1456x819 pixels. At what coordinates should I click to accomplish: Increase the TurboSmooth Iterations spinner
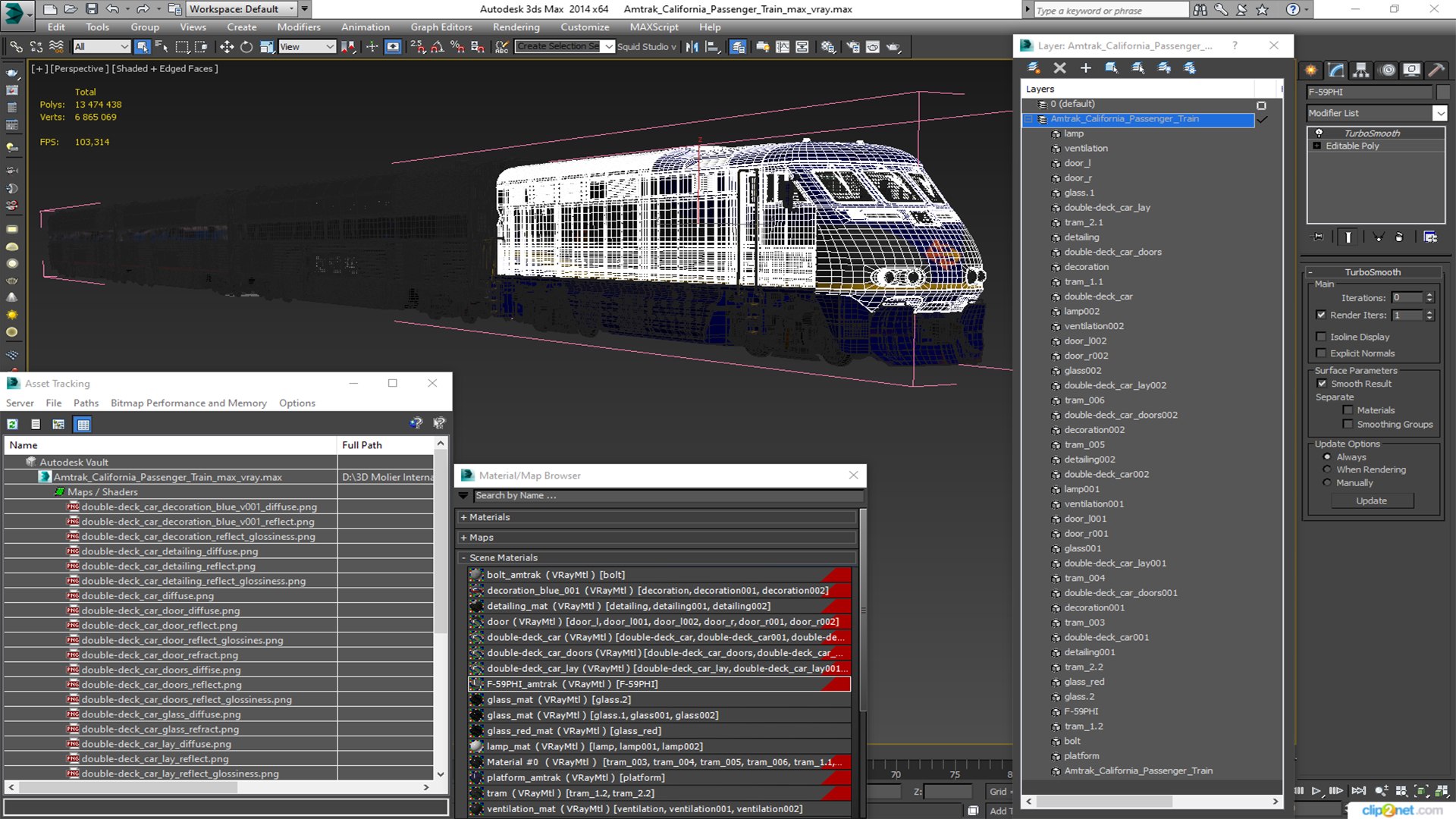(1429, 295)
